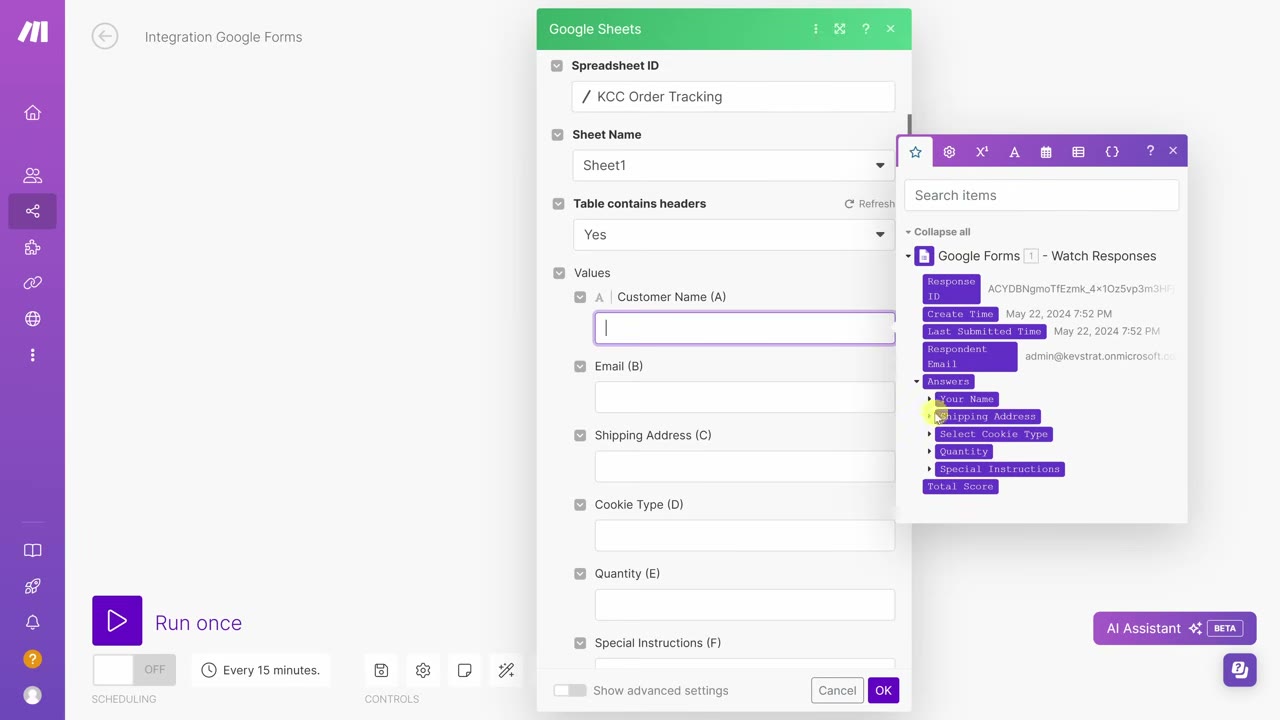Enable Show advanced settings toggle
1280x720 pixels.
(570, 690)
